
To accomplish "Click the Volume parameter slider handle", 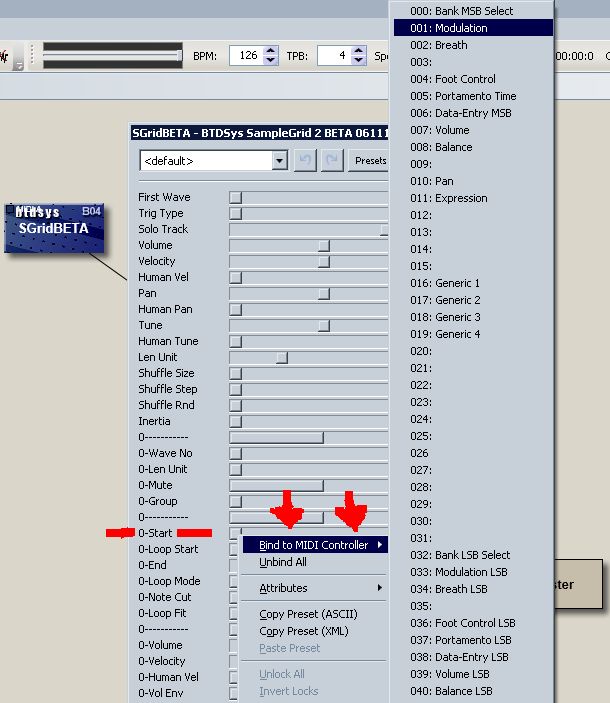I will (x=323, y=245).
